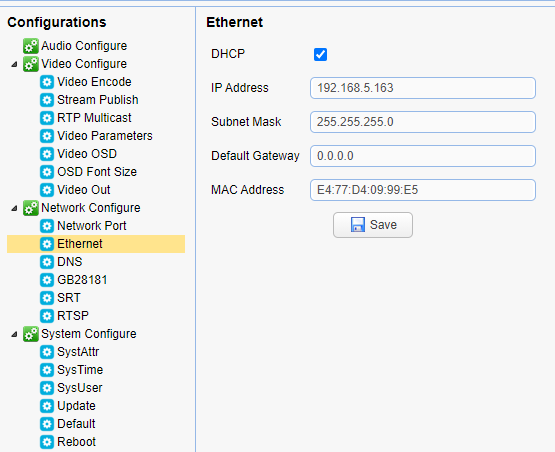
Task: Select Video OSD in the sidebar
Action: (87, 154)
